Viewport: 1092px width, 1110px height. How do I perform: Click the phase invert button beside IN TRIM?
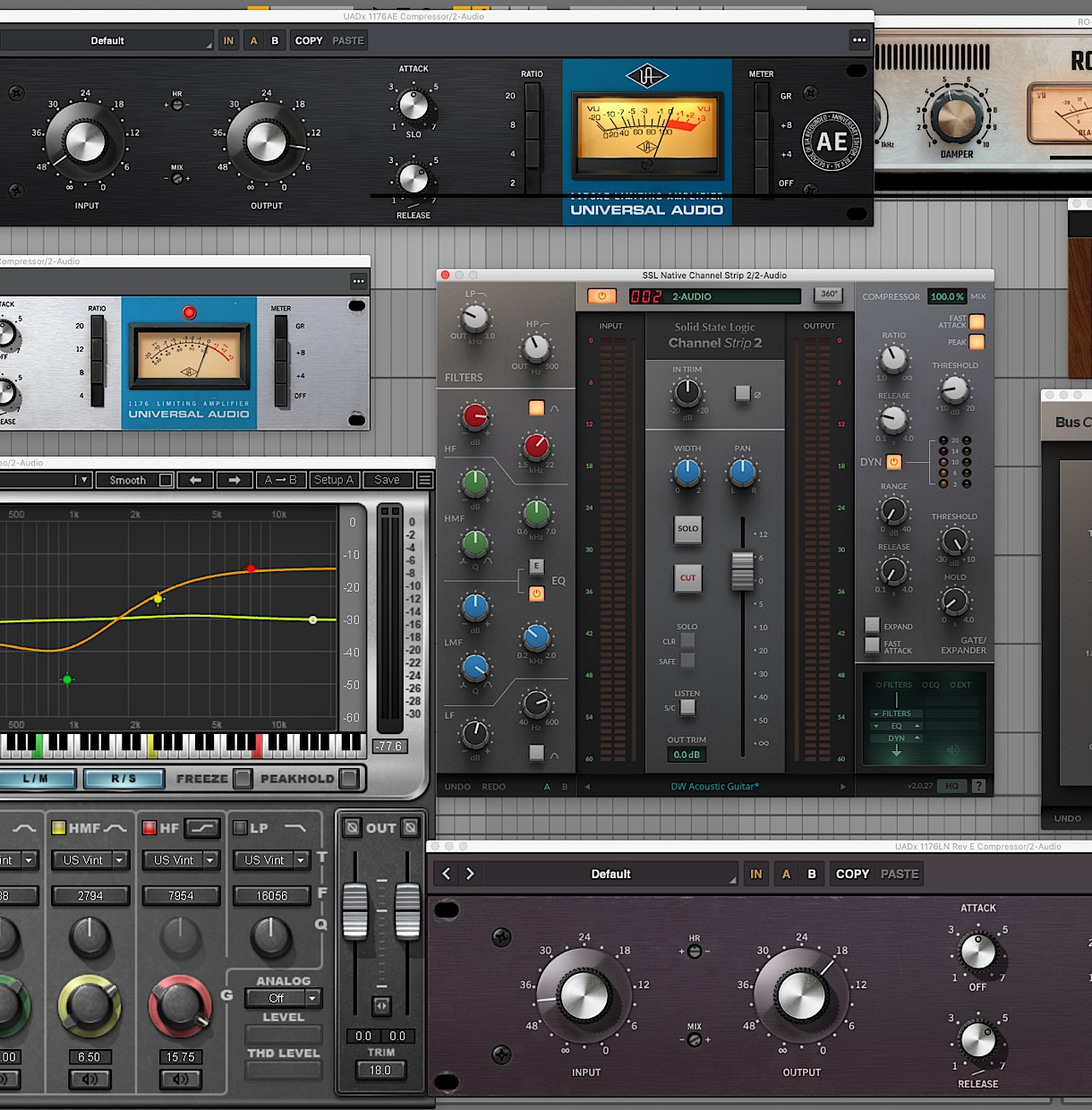[742, 393]
